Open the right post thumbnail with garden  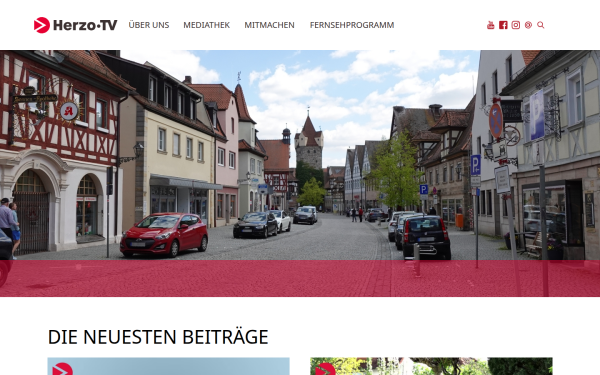(431, 366)
